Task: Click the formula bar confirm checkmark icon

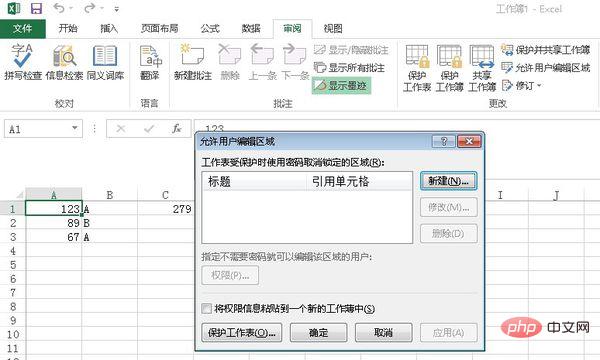Action: (149, 129)
